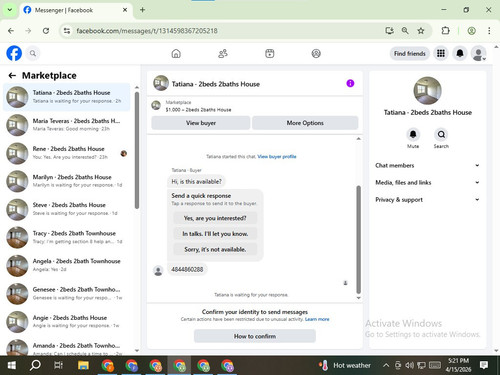Image resolution: width=500 pixels, height=375 pixels.
Task: Click the More Options button
Action: tap(305, 123)
